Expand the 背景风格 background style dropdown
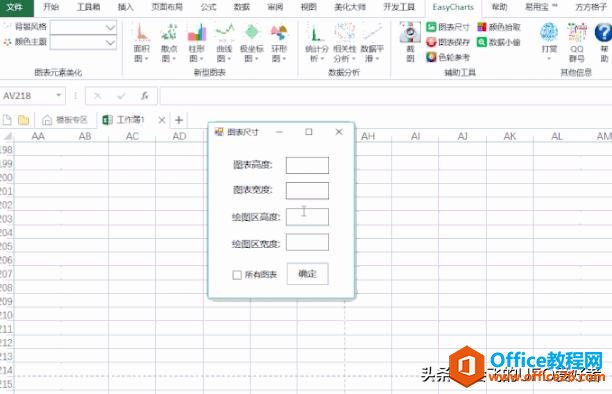 (110, 28)
